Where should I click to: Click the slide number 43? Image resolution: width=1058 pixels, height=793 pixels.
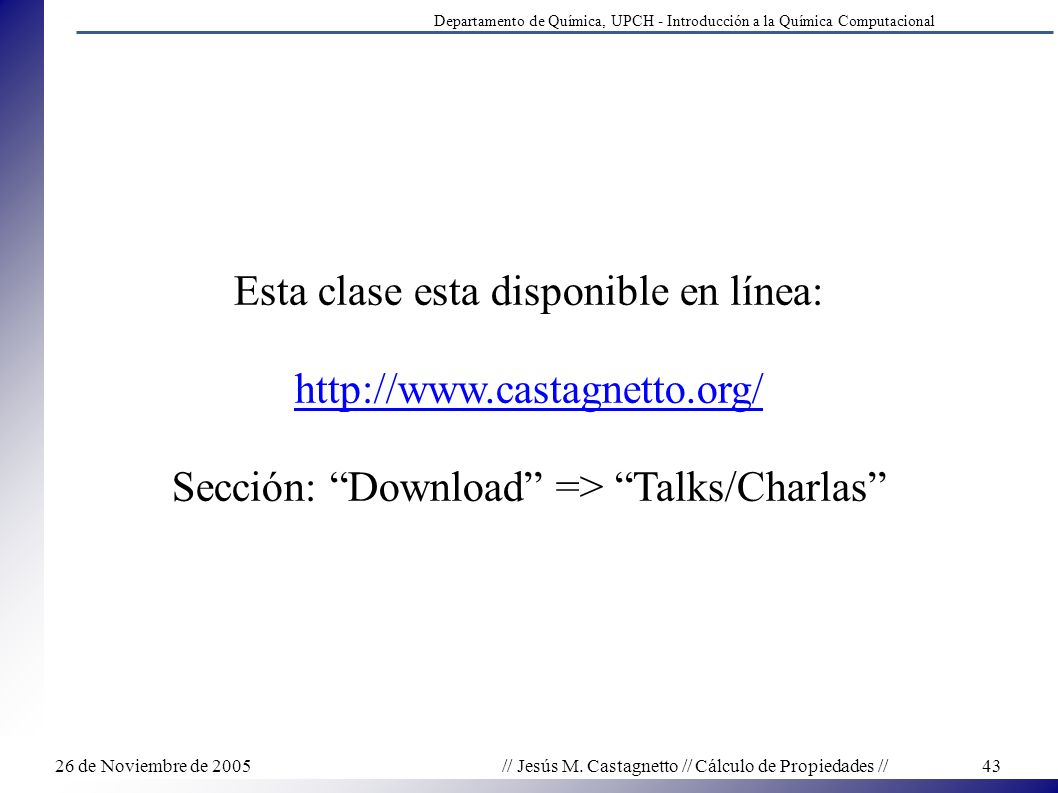[x=991, y=766]
